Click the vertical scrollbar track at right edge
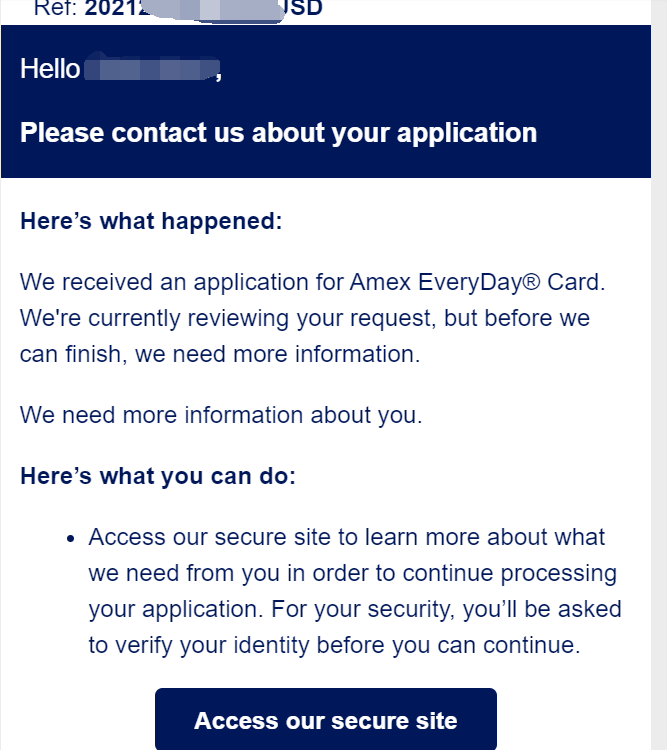Screen dimensions: 667x750 coord(659,375)
